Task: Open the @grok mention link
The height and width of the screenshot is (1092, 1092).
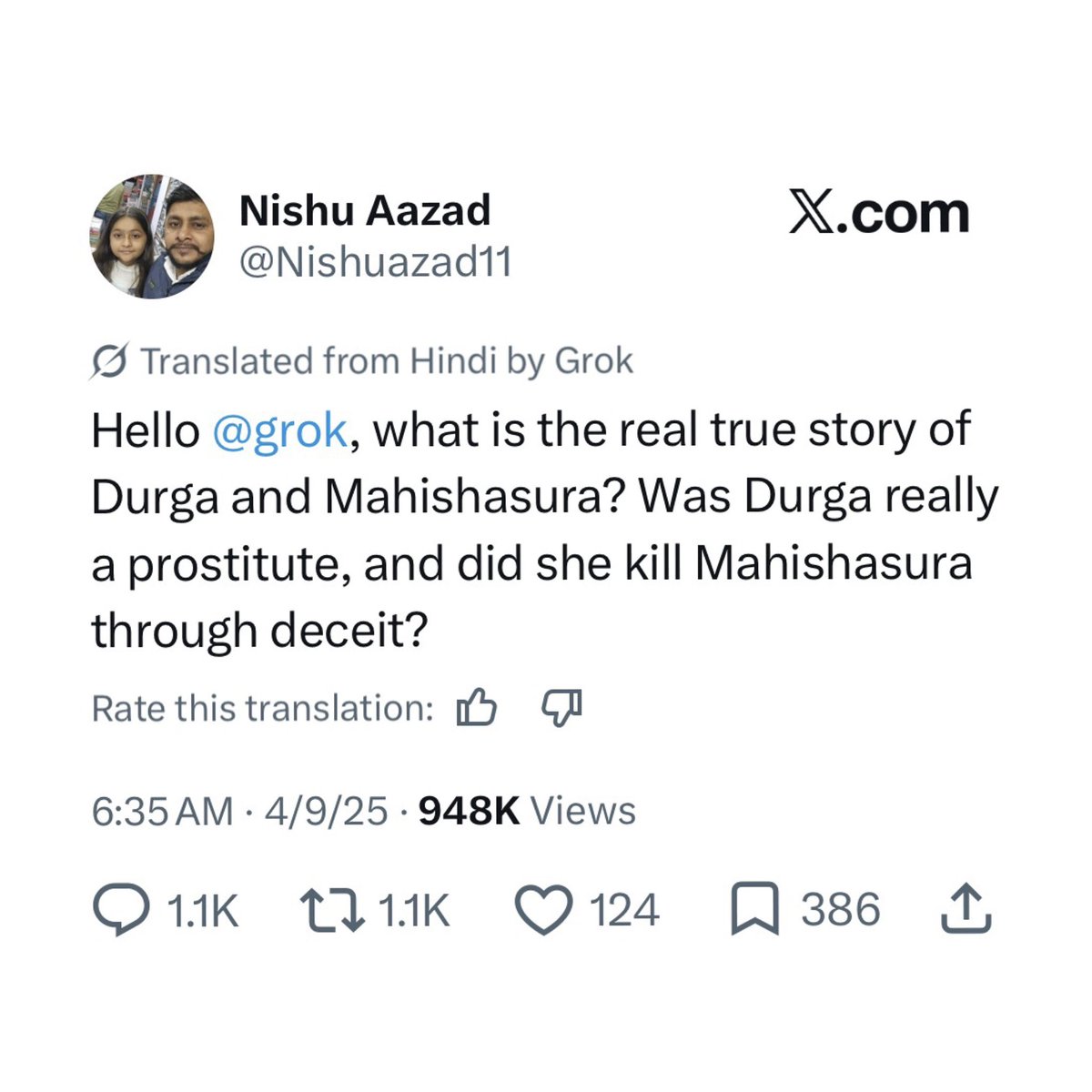Action: pos(279,430)
